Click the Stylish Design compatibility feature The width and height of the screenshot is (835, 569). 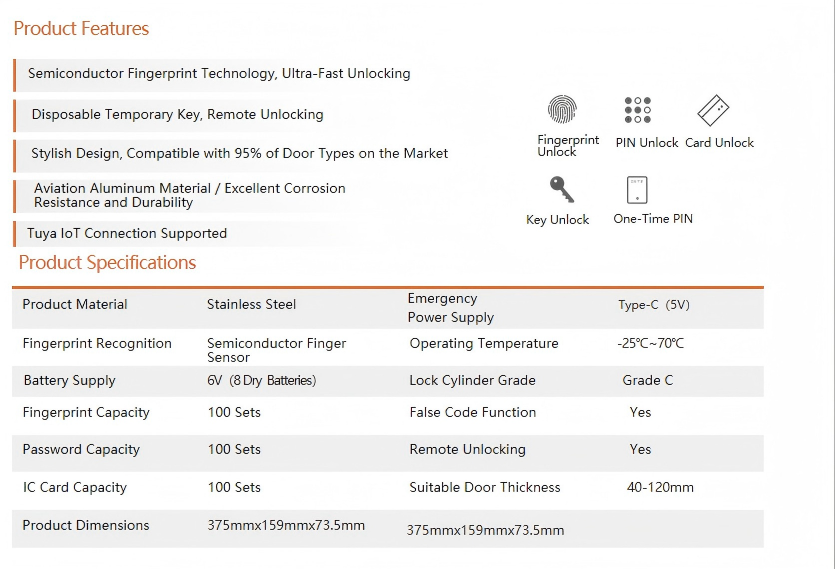point(239,154)
